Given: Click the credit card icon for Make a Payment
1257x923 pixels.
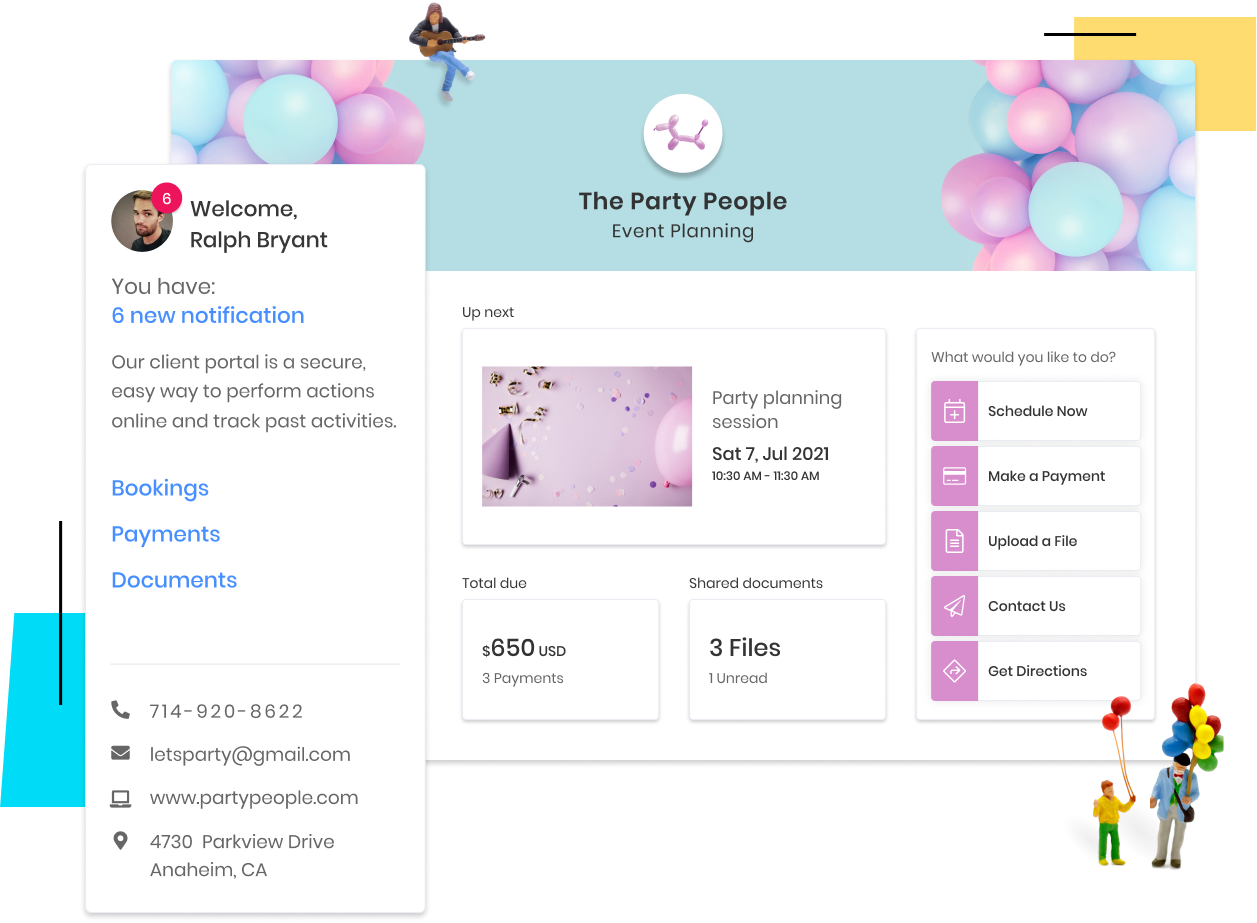Looking at the screenshot, I should pyautogui.click(x=954, y=476).
